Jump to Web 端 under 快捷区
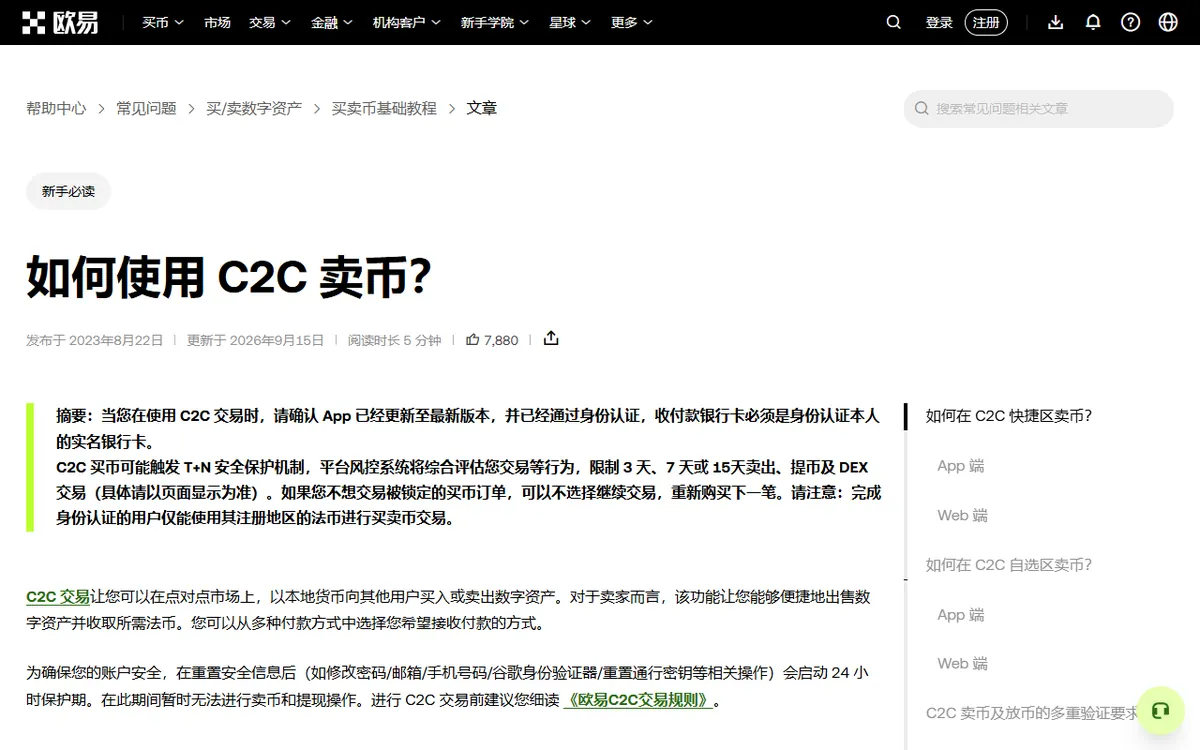This screenshot has width=1200, height=750. (x=962, y=515)
